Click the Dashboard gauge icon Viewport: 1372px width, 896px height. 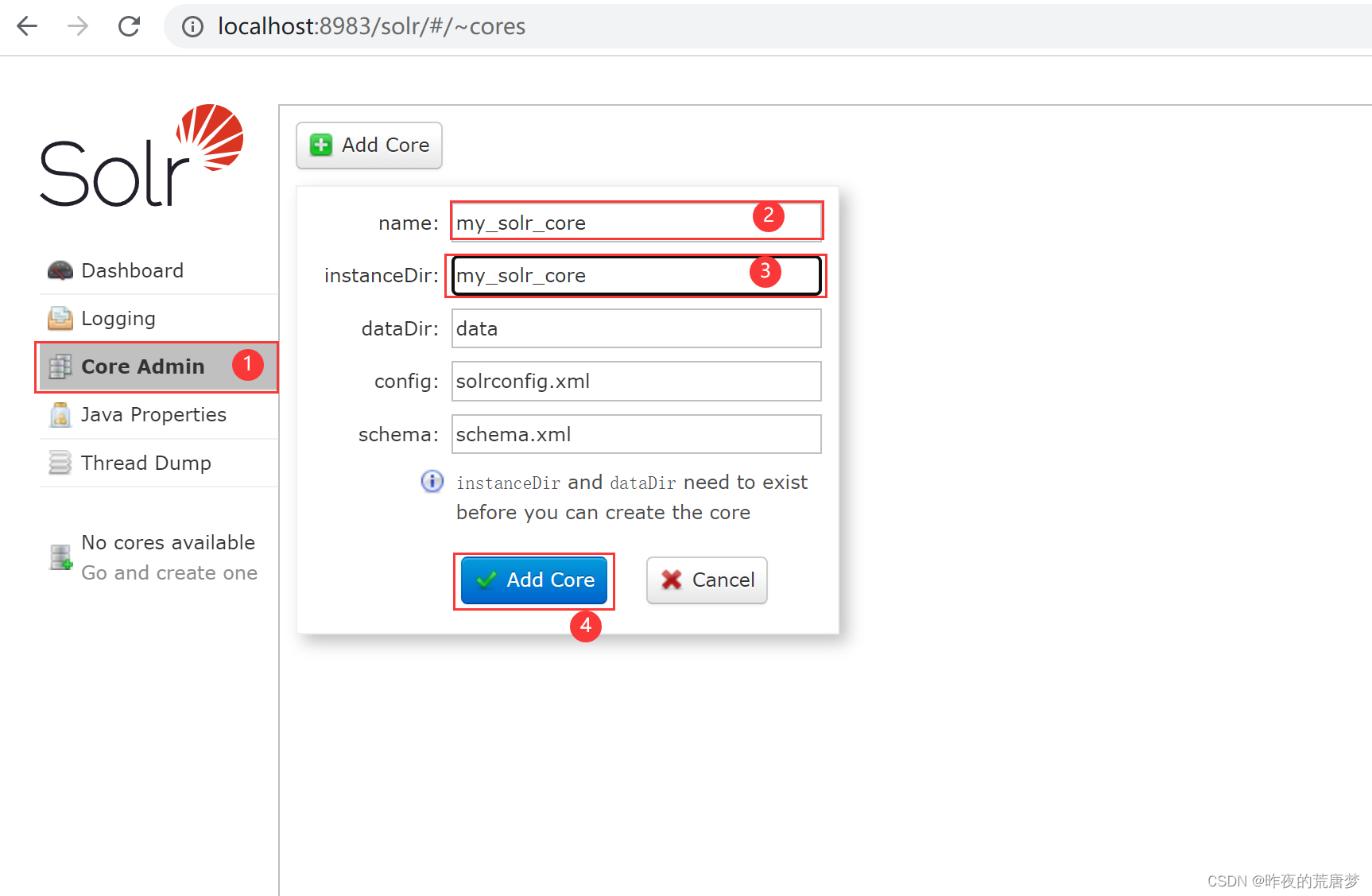pyautogui.click(x=60, y=270)
